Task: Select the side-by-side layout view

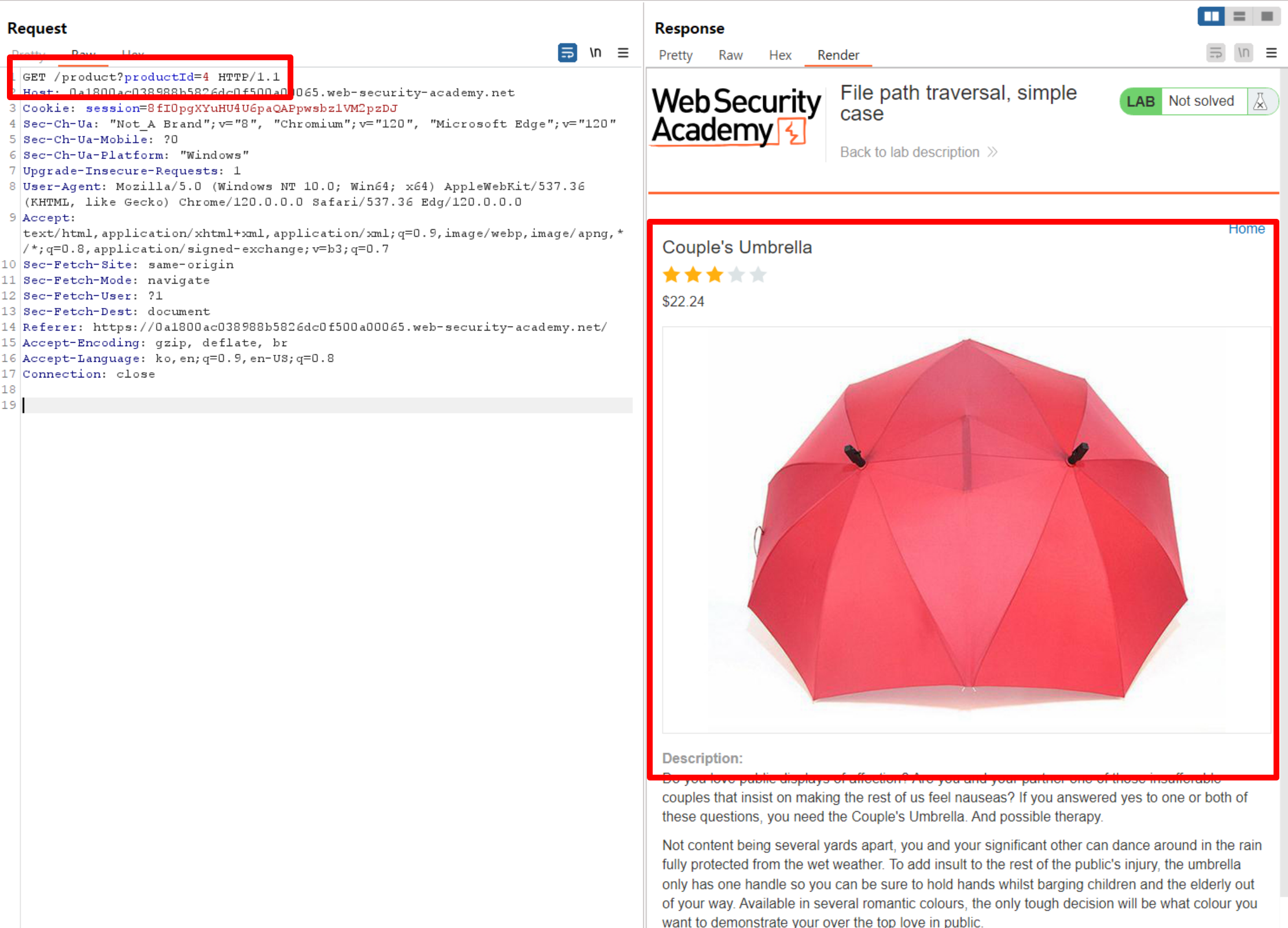Action: pyautogui.click(x=1211, y=16)
